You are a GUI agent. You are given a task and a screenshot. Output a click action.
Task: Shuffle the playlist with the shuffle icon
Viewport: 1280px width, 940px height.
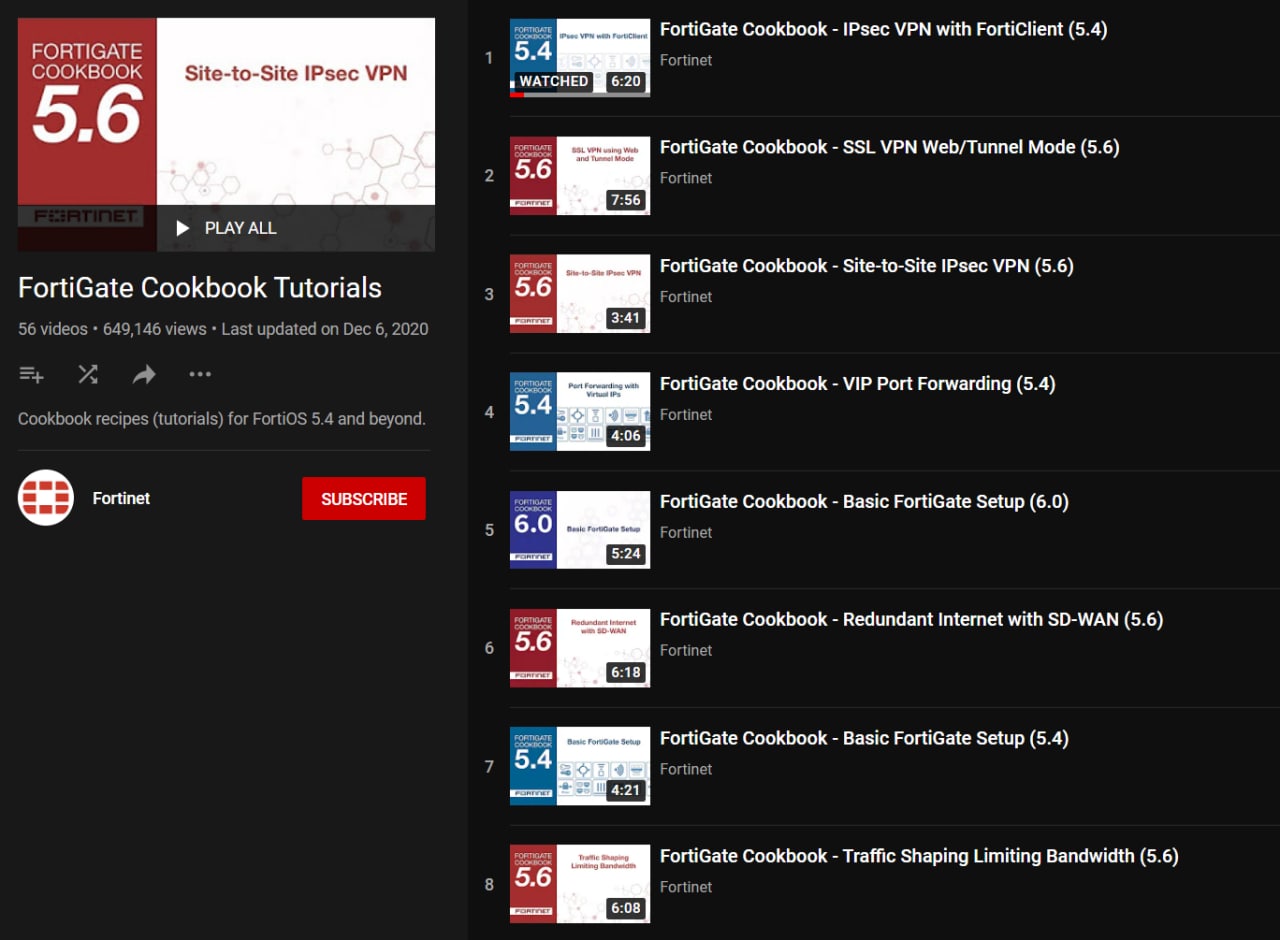(x=88, y=374)
